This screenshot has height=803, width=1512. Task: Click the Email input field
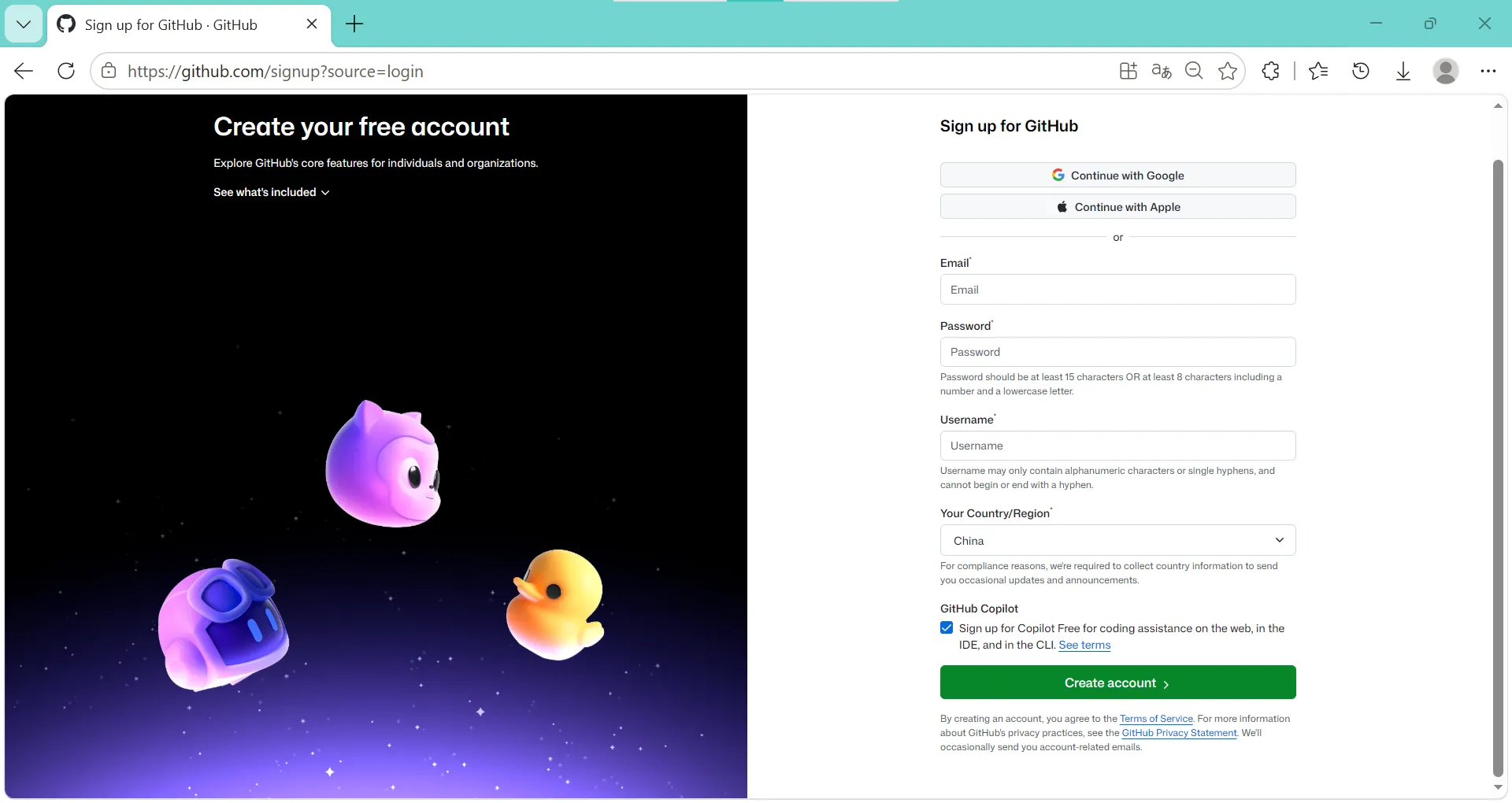point(1117,289)
